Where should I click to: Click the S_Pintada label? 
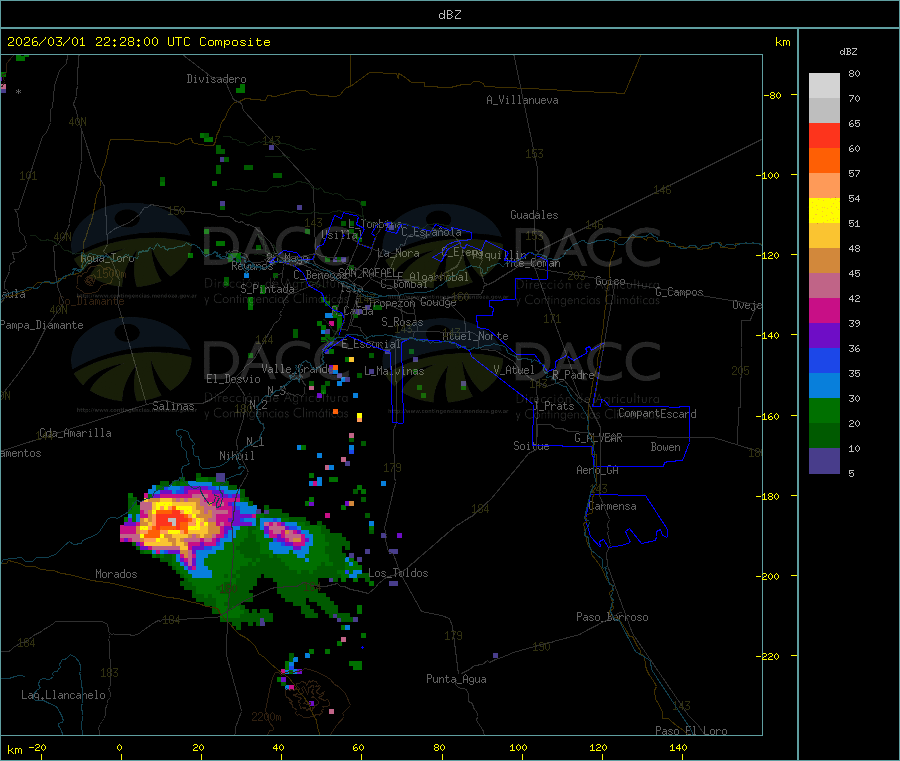pyautogui.click(x=267, y=289)
